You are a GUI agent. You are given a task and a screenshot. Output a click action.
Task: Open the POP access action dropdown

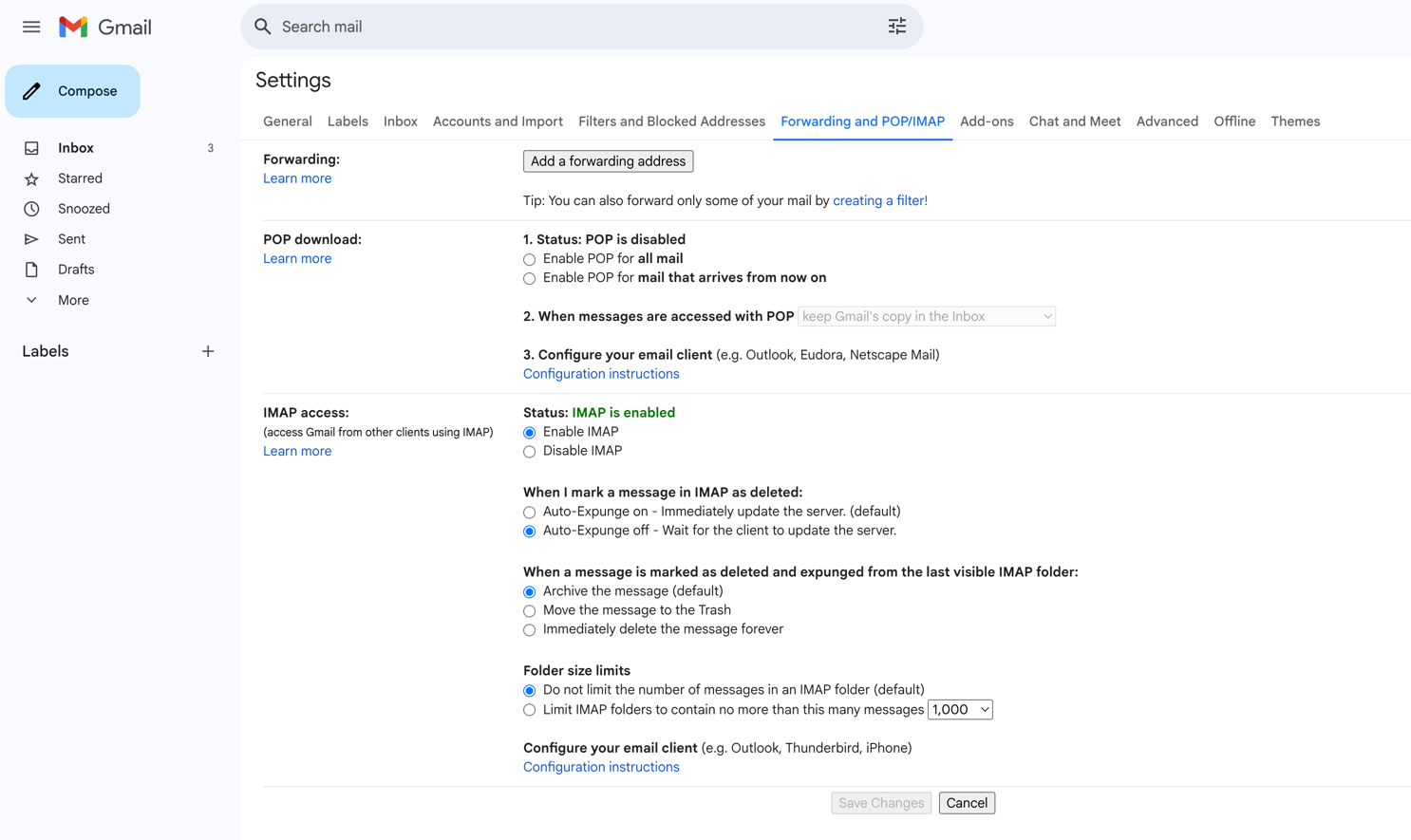point(926,317)
